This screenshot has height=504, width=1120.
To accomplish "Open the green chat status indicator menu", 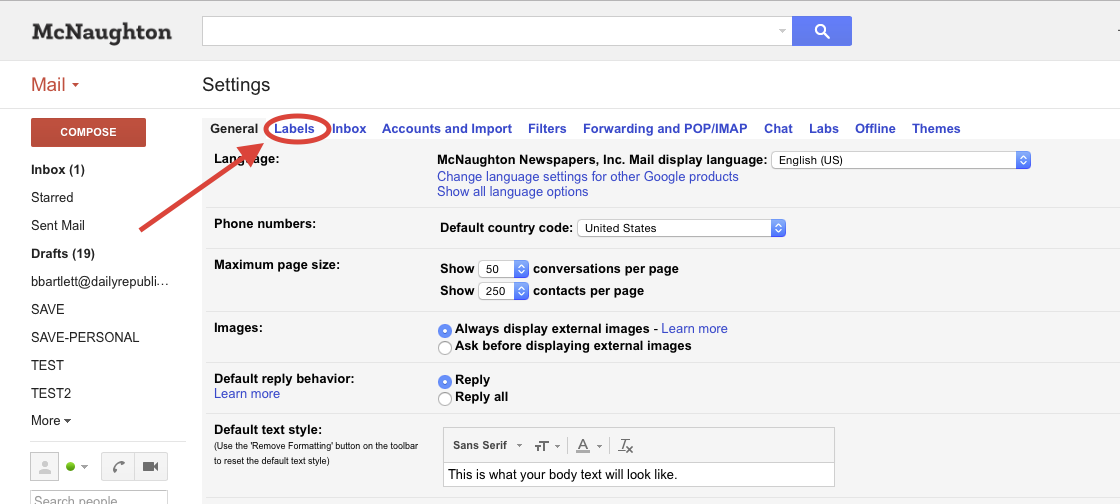I will point(77,467).
